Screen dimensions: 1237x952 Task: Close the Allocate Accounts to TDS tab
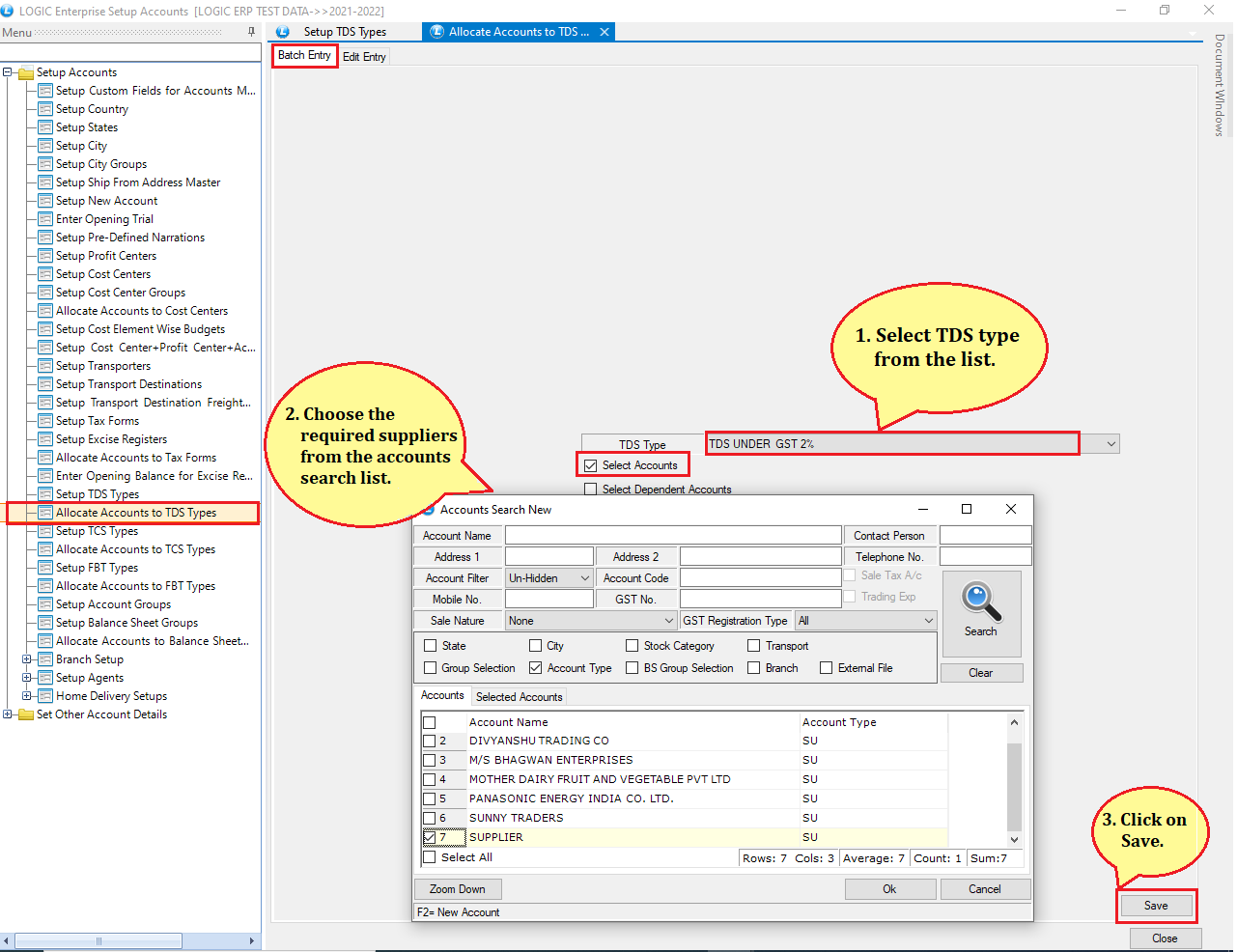click(604, 32)
